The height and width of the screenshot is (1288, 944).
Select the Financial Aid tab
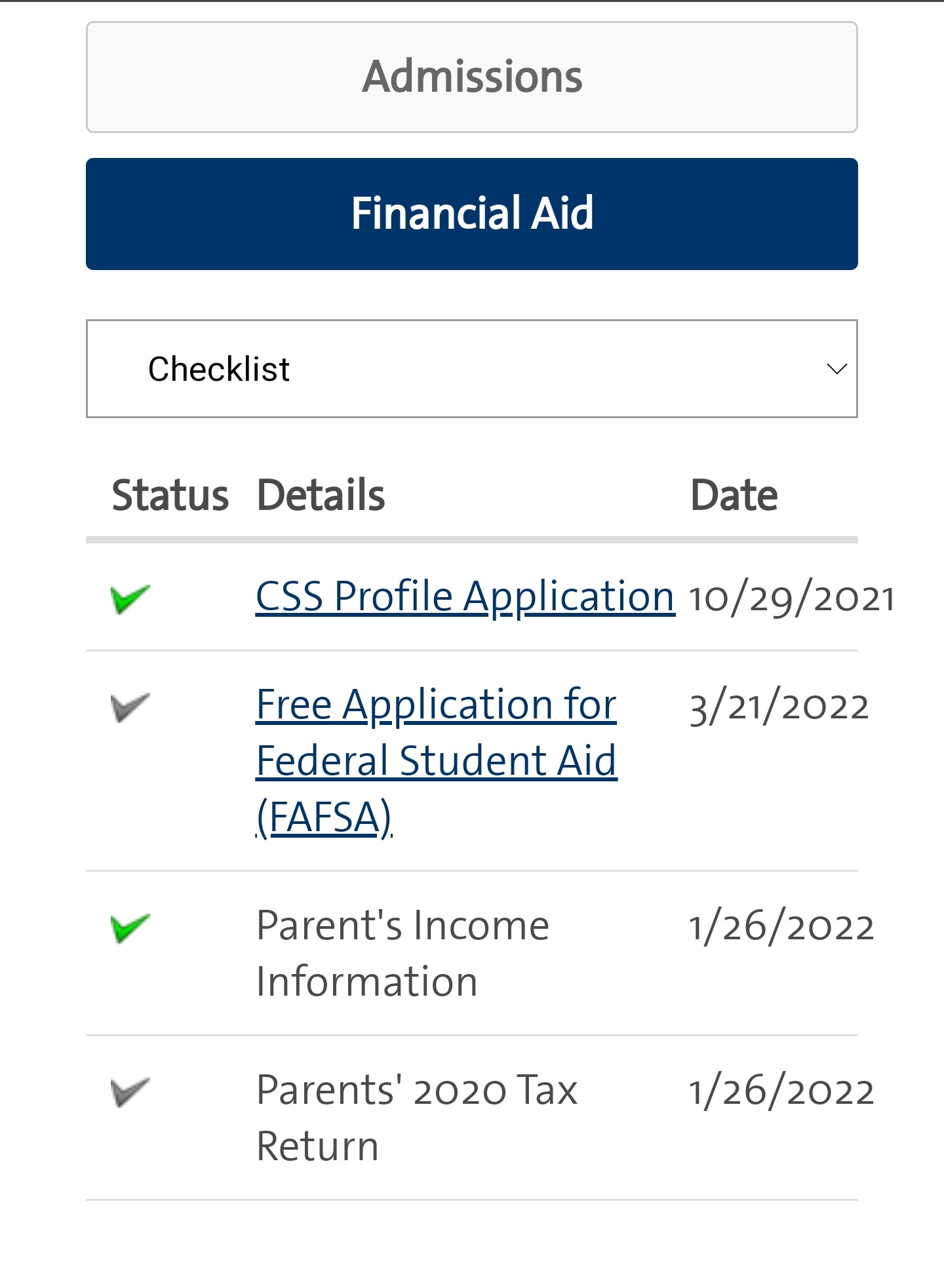pyautogui.click(x=471, y=214)
